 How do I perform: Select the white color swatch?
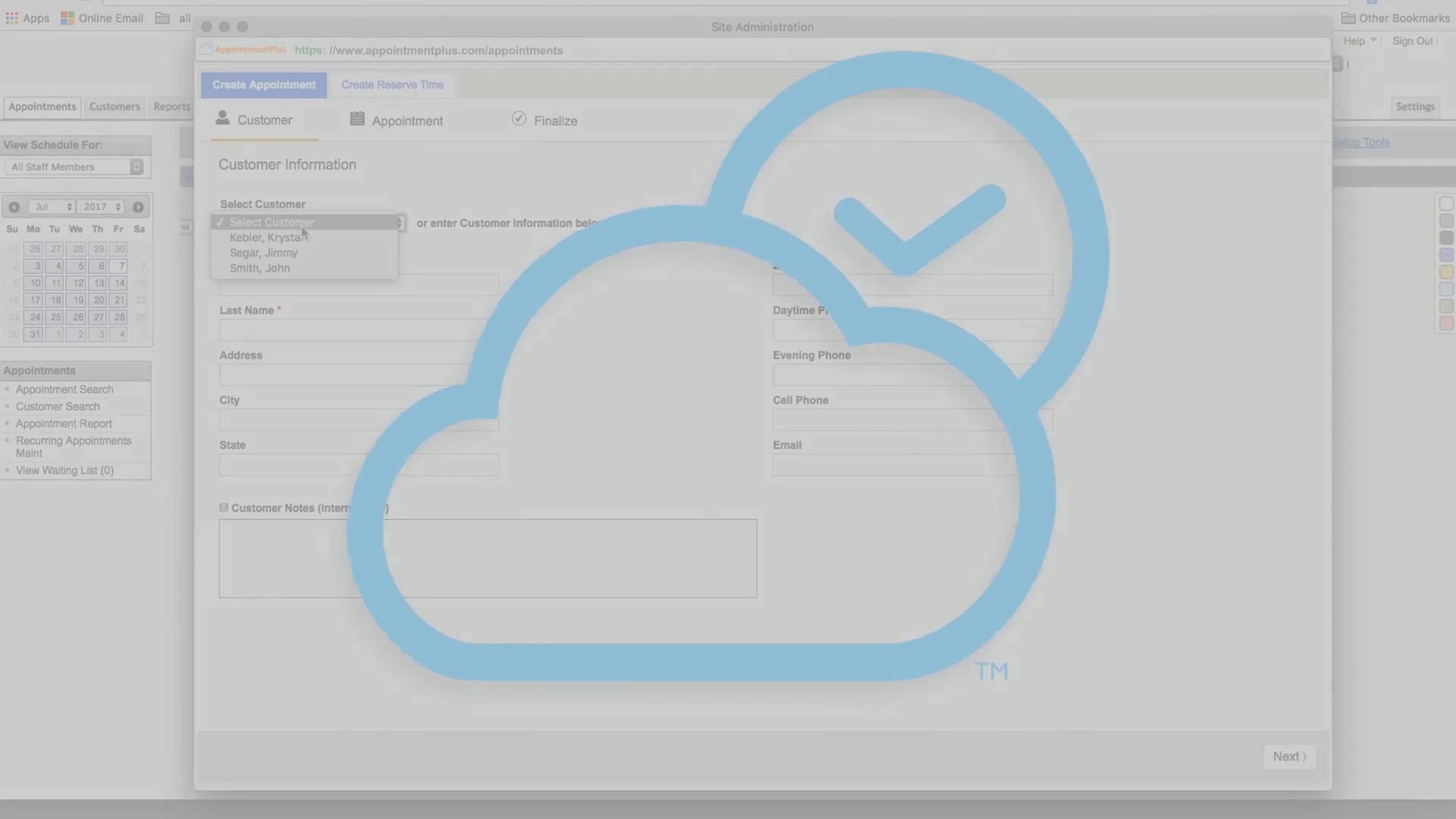pos(1446,204)
